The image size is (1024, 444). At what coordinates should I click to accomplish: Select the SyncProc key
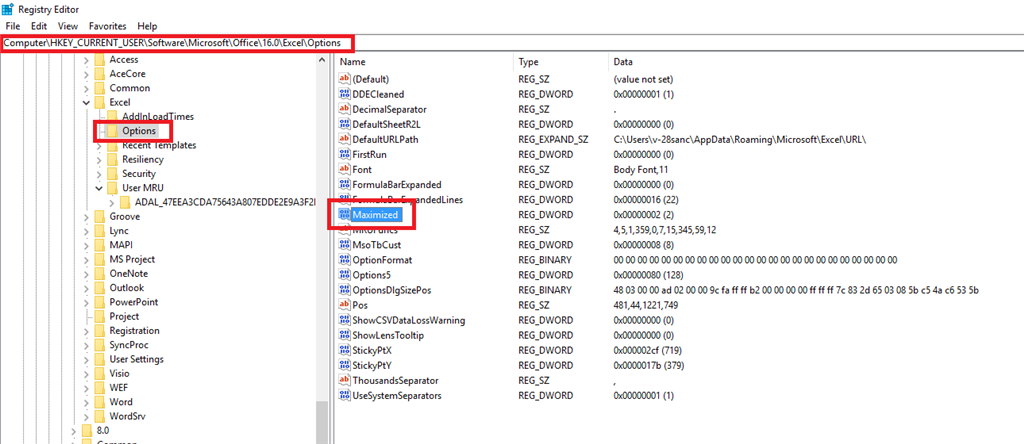[x=129, y=345]
